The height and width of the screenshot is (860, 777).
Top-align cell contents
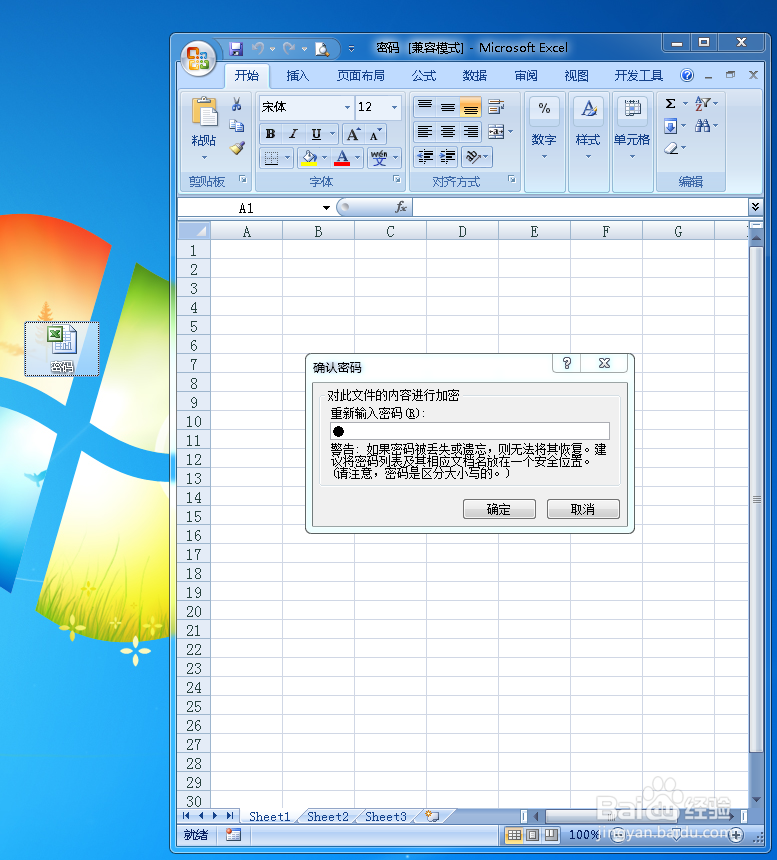pos(425,106)
